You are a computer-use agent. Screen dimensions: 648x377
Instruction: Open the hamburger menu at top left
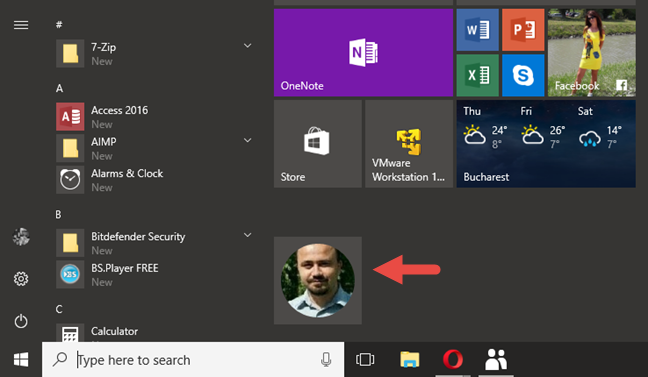point(21,25)
